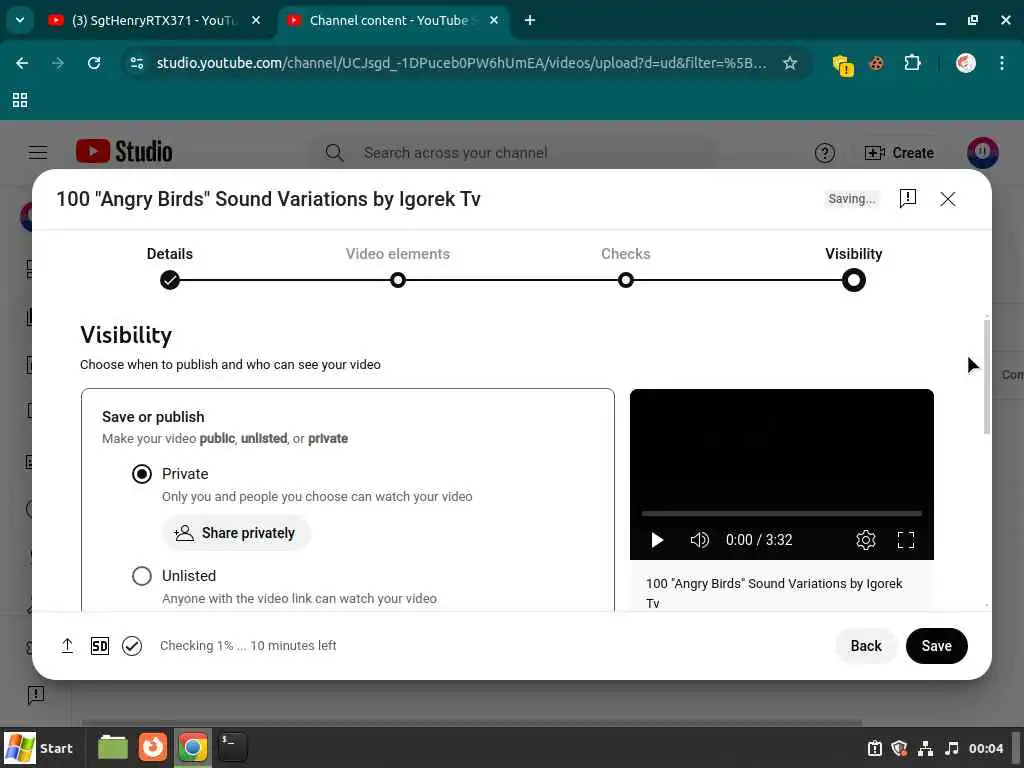The image size is (1024, 768).
Task: Enter fullscreen in the video preview
Action: point(906,540)
